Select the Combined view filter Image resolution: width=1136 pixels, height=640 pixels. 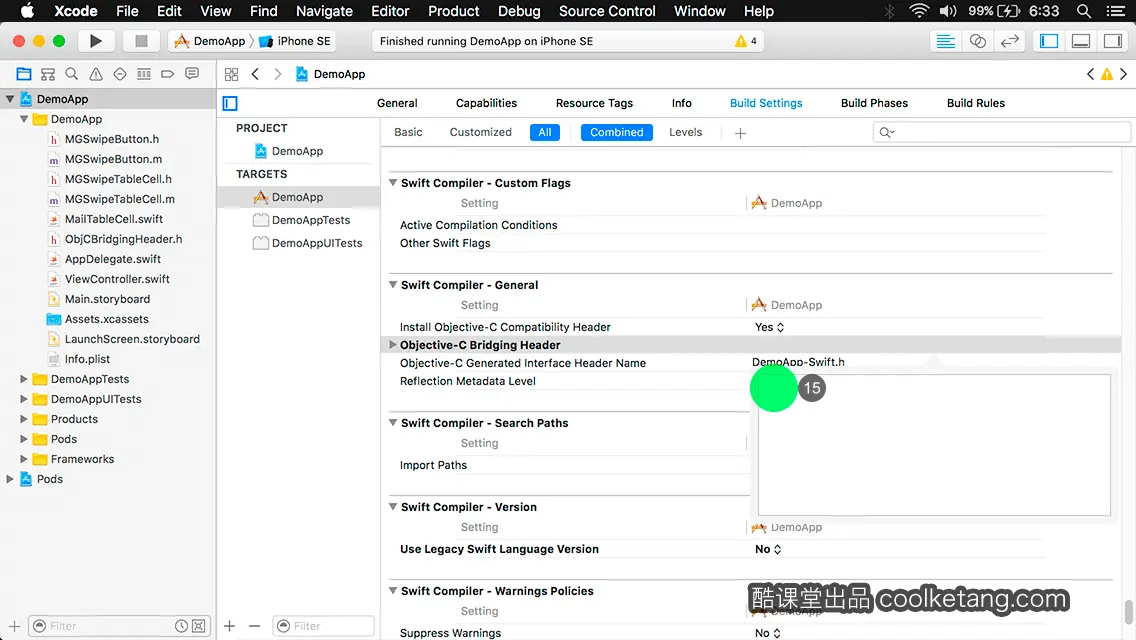click(617, 133)
